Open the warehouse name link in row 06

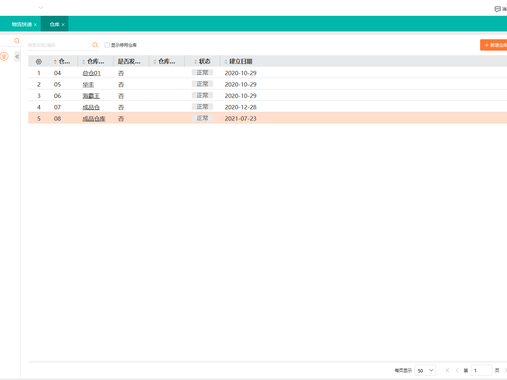tap(91, 96)
